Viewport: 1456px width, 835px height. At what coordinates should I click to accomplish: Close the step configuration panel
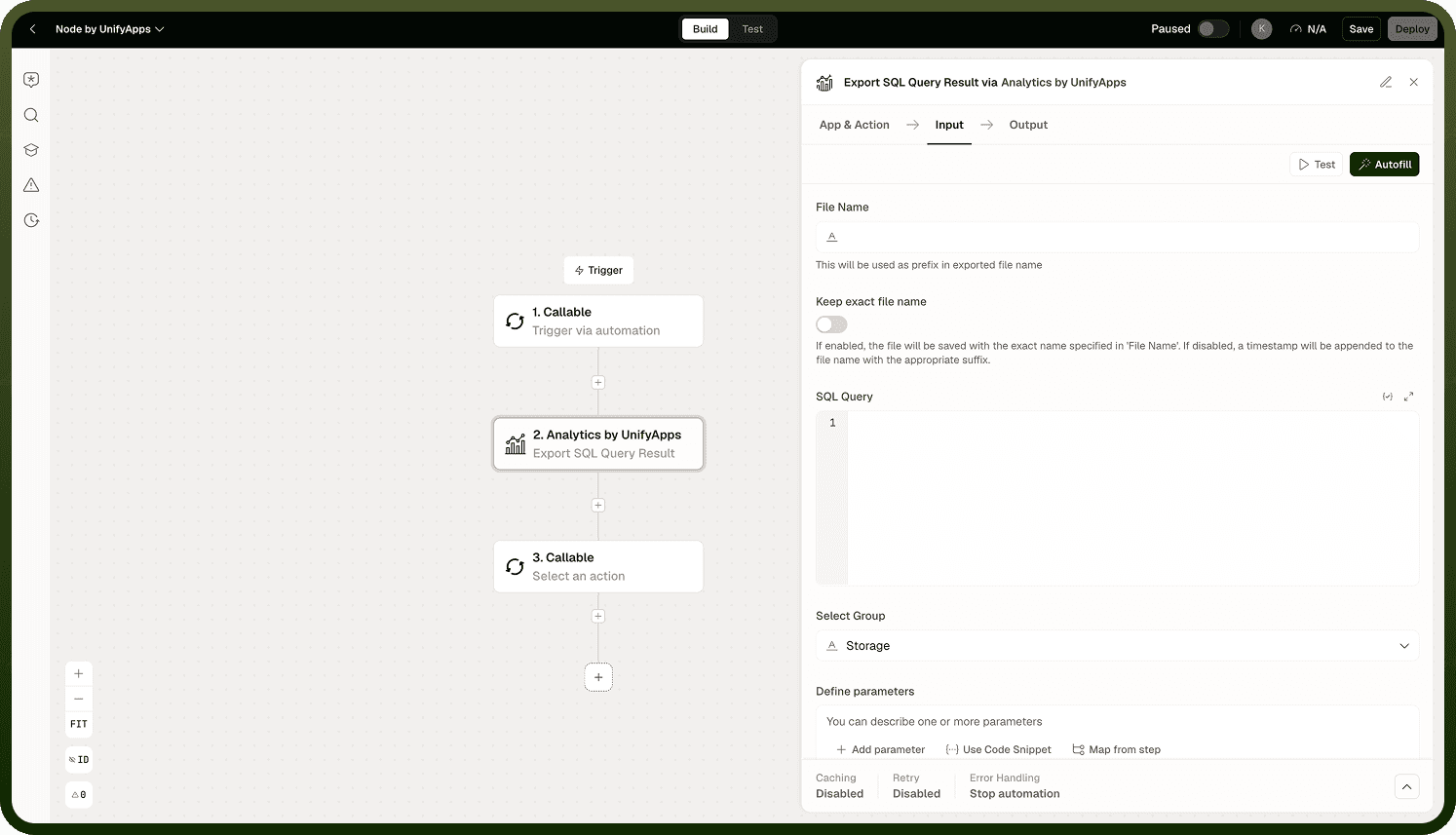pyautogui.click(x=1413, y=82)
